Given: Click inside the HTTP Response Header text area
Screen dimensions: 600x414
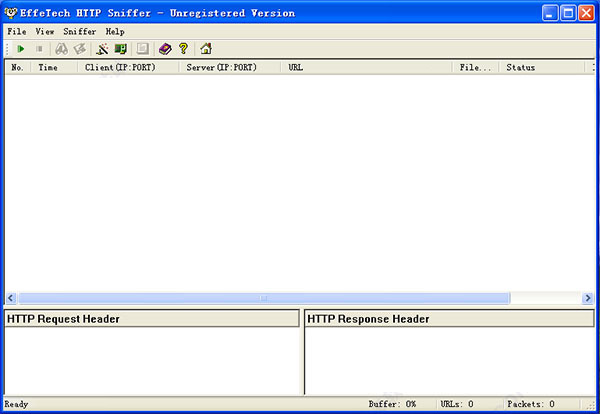Looking at the screenshot, I should (x=450, y=360).
